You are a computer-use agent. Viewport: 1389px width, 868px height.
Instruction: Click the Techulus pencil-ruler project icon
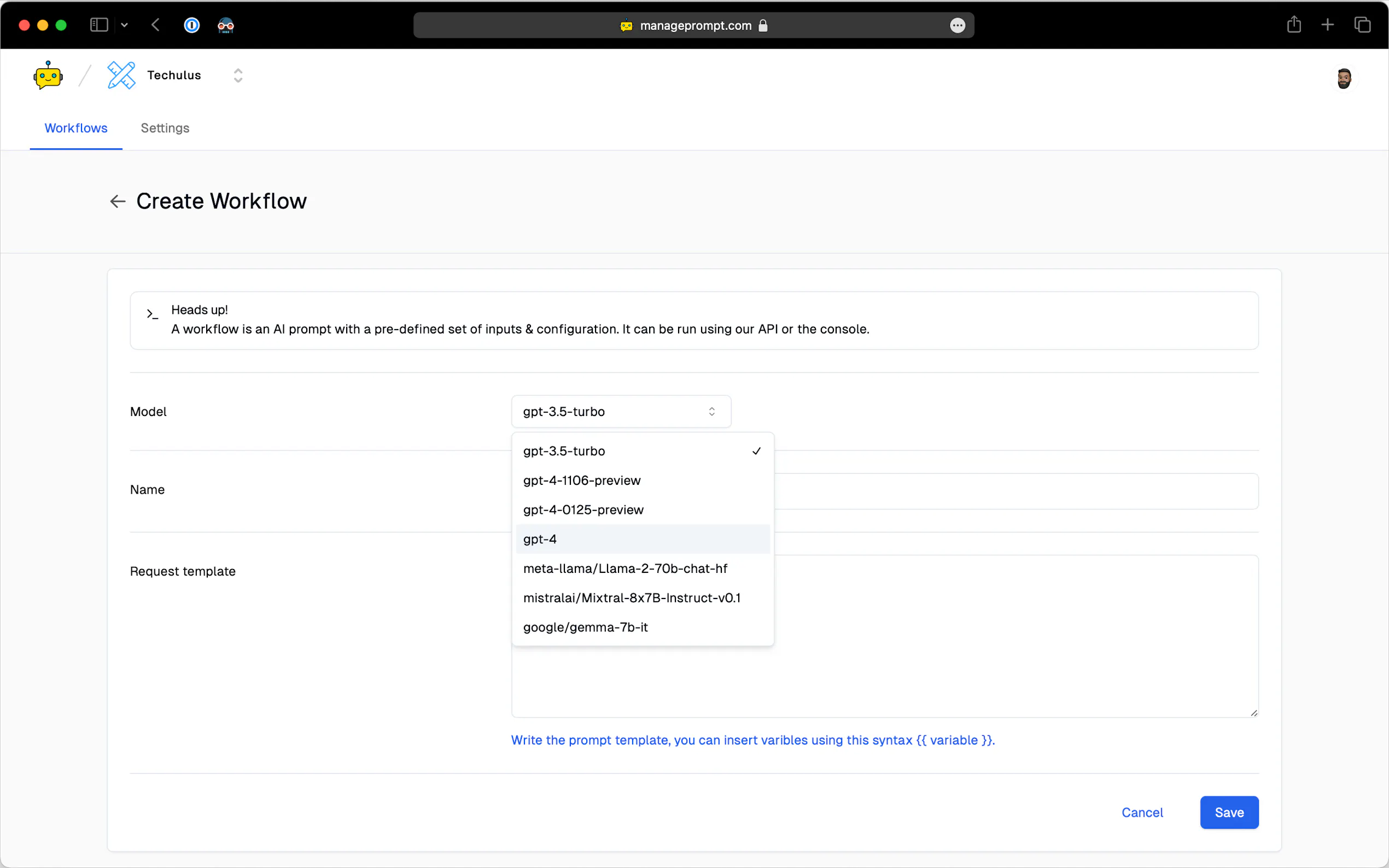coord(121,75)
